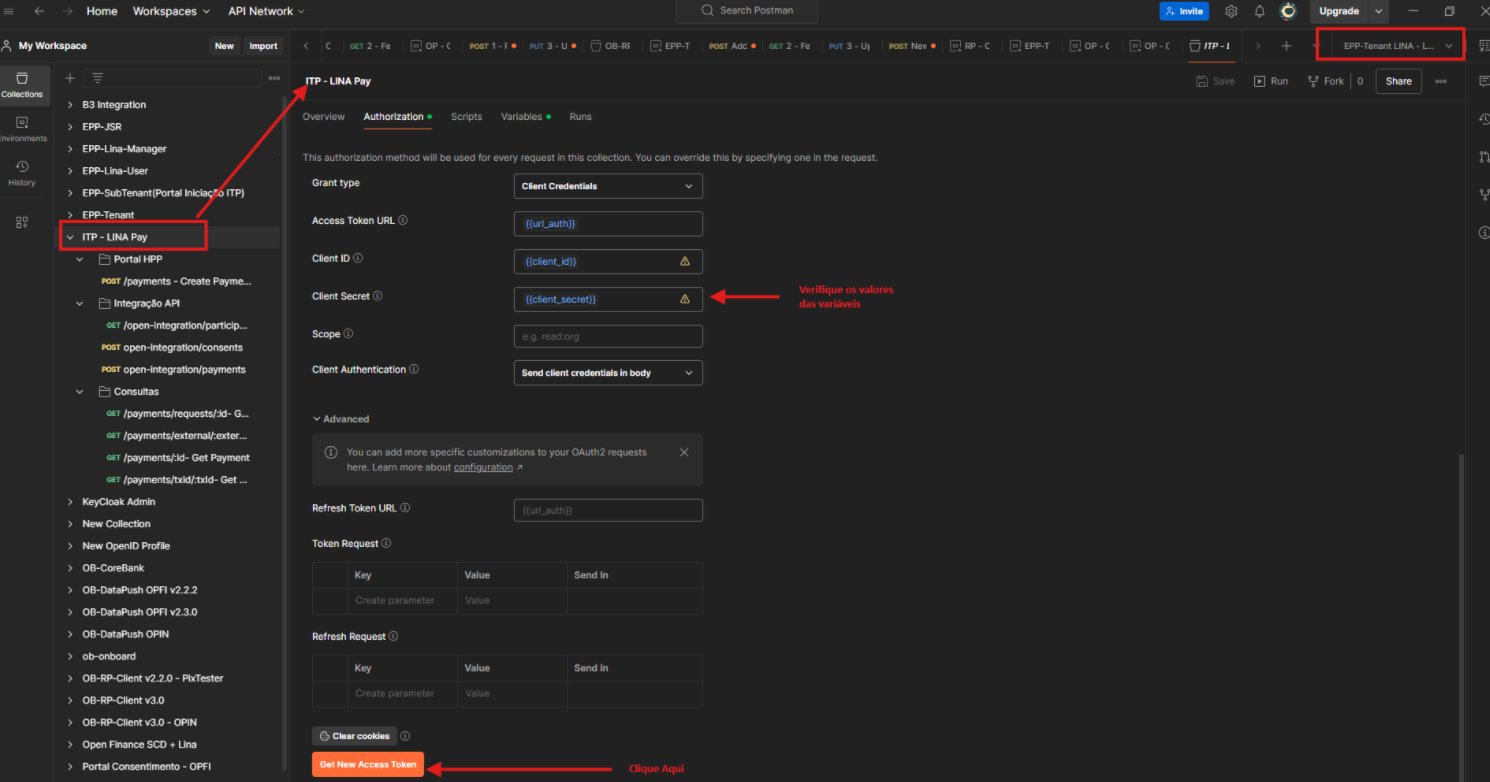The height and width of the screenshot is (782, 1490).
Task: Expand the B3 Integration collection
Action: coord(70,105)
